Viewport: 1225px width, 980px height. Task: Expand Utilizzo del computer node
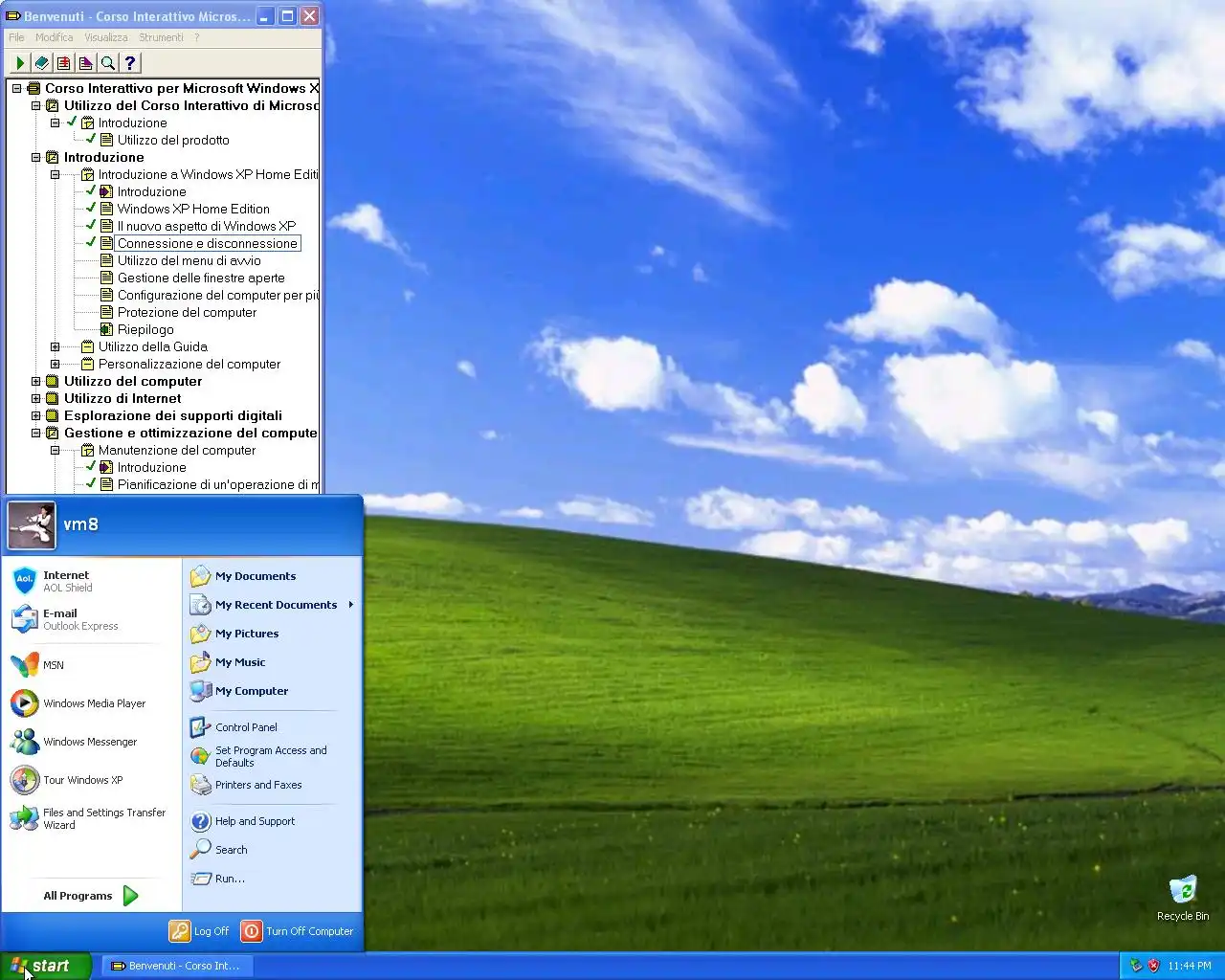coord(35,381)
